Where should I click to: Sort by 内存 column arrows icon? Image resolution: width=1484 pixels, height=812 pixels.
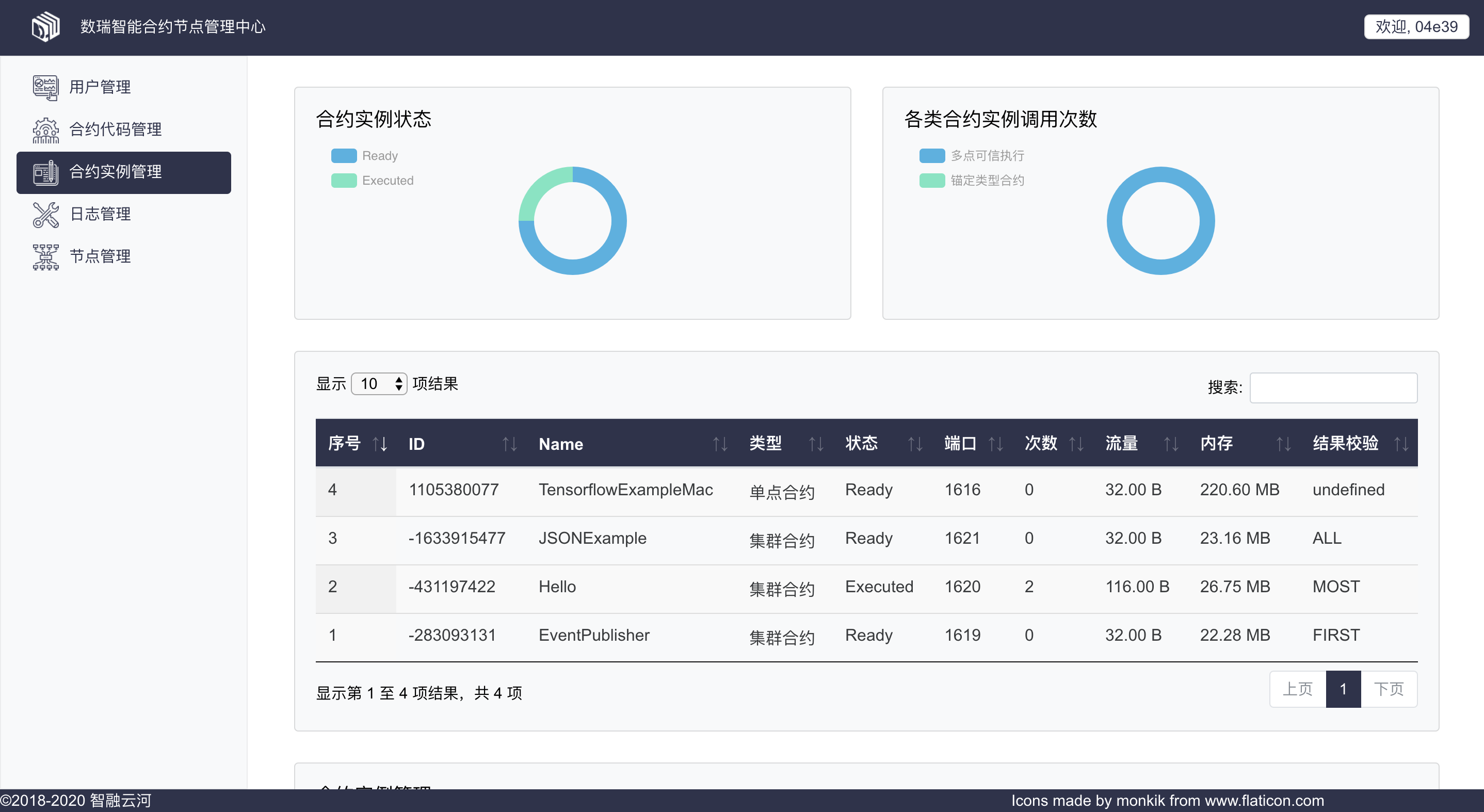(x=1283, y=444)
